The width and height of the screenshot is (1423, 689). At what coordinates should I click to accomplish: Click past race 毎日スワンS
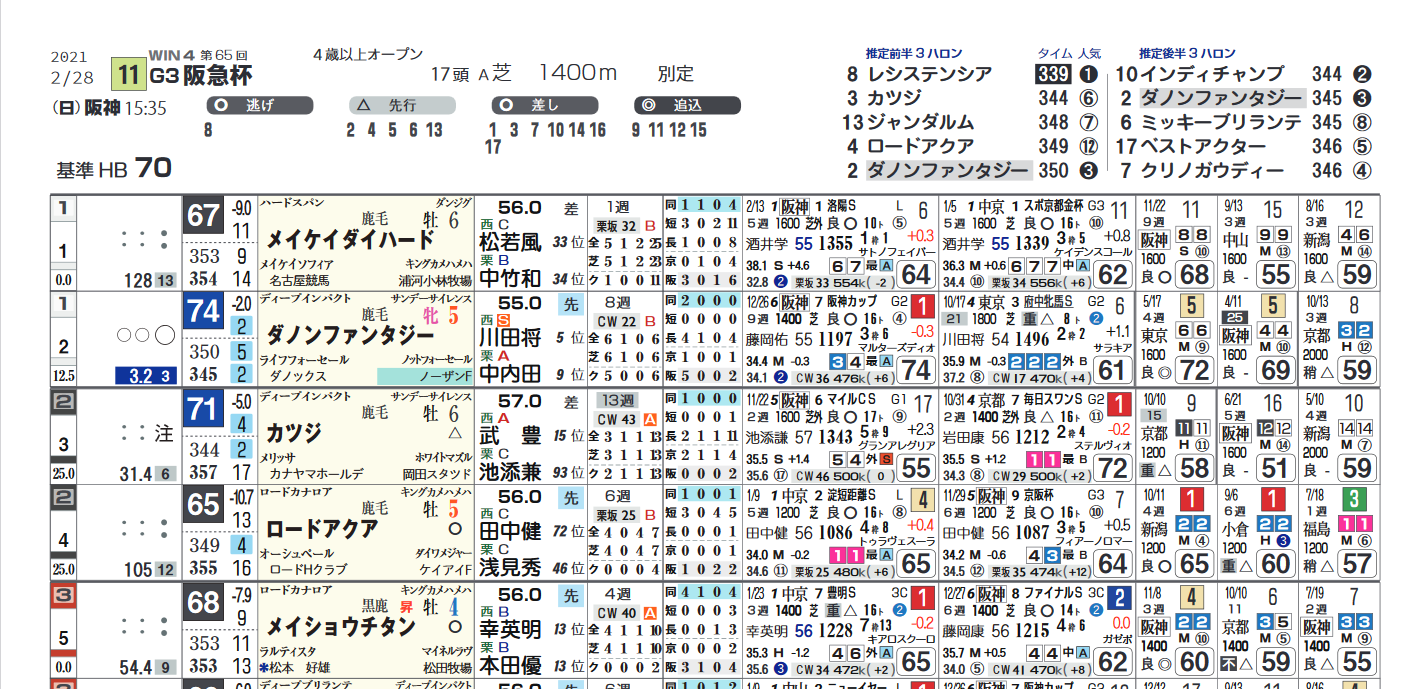1052,400
